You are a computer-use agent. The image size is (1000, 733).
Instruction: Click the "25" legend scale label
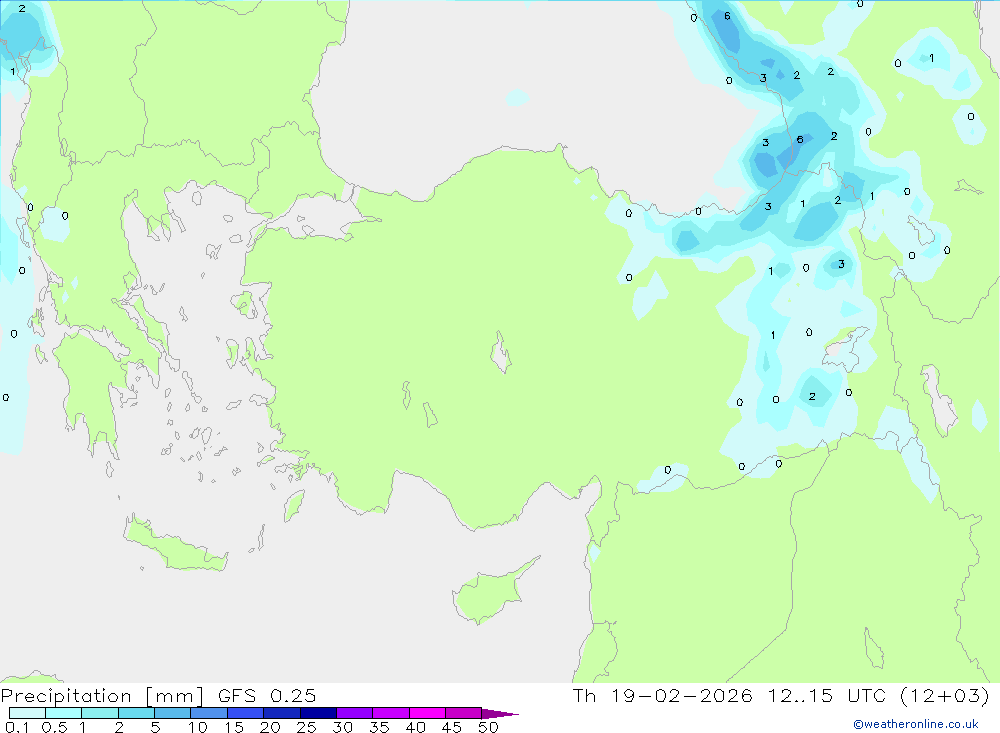coord(307,727)
